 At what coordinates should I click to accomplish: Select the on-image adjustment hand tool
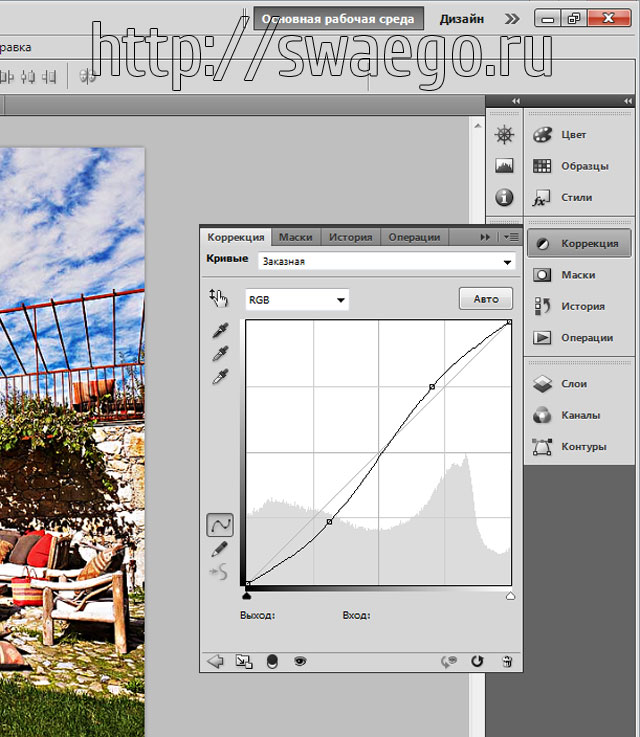[x=219, y=298]
